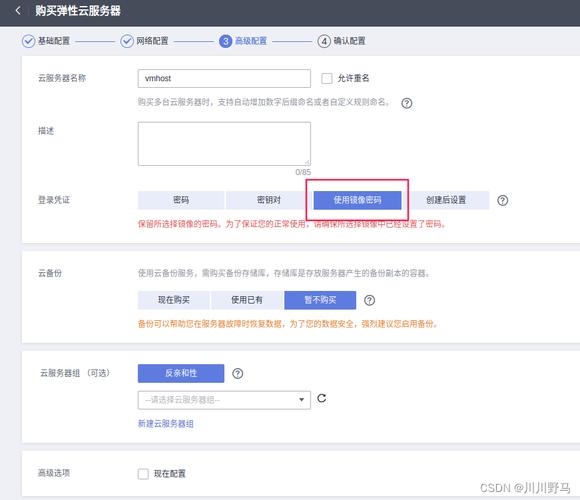Go to 基础配置 step label

click(54, 41)
